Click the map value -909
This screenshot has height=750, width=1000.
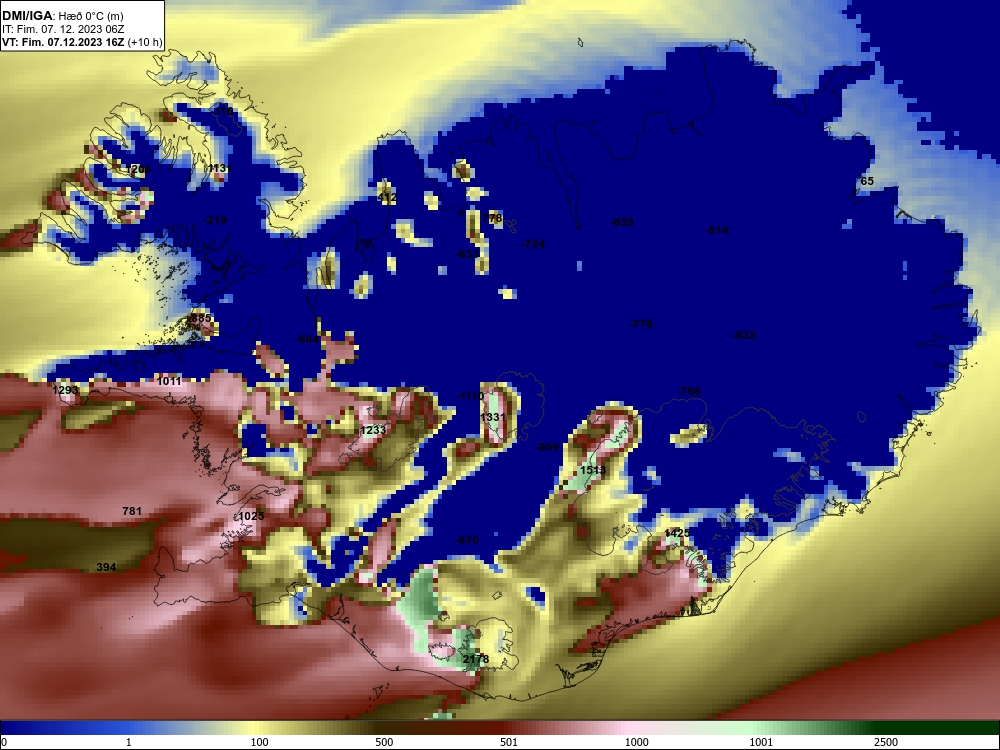pyautogui.click(x=547, y=447)
